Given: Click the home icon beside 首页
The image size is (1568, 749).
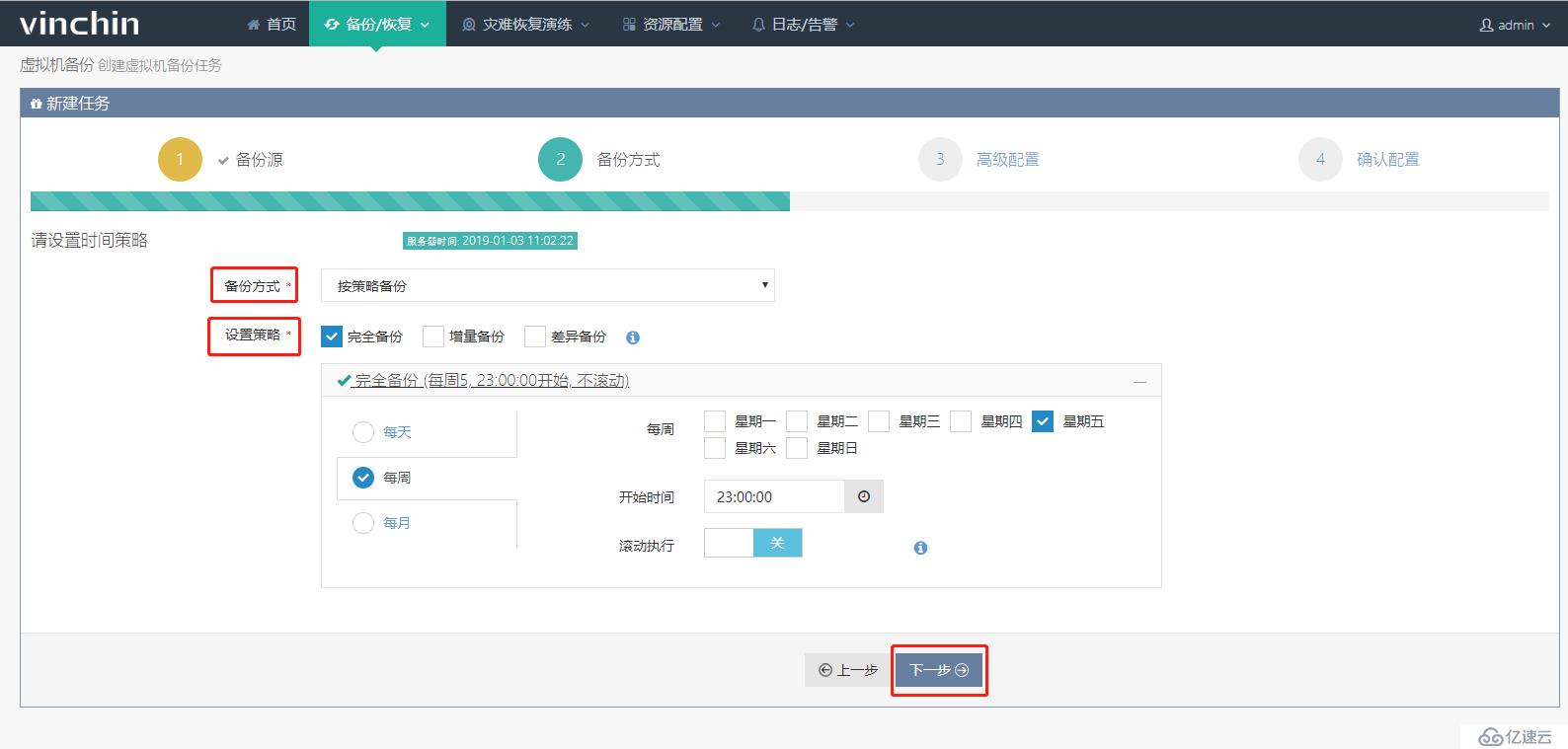Looking at the screenshot, I should [254, 25].
